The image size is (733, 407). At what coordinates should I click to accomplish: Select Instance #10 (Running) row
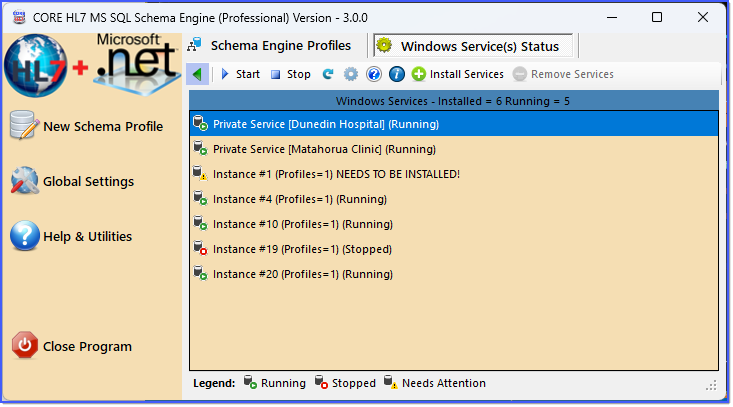pos(454,224)
